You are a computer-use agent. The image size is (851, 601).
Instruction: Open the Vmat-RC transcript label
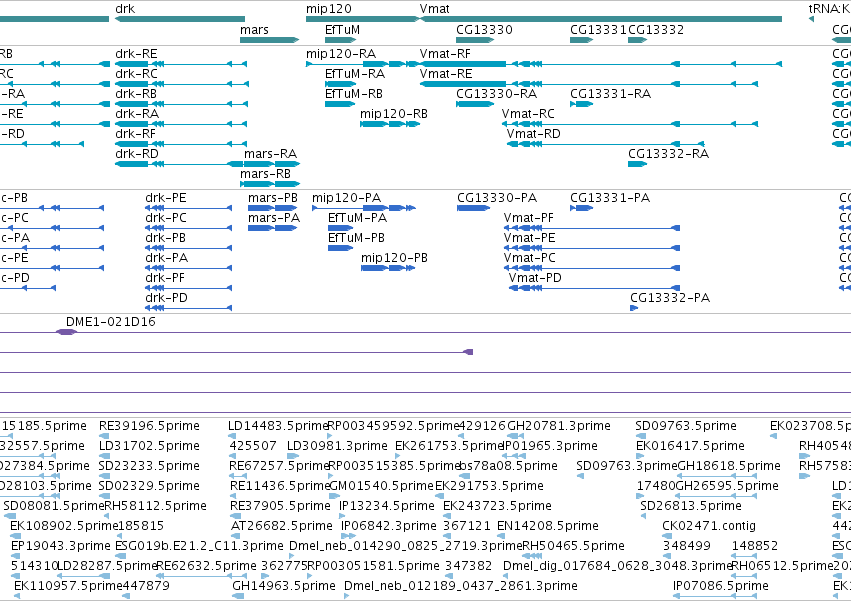coord(528,113)
